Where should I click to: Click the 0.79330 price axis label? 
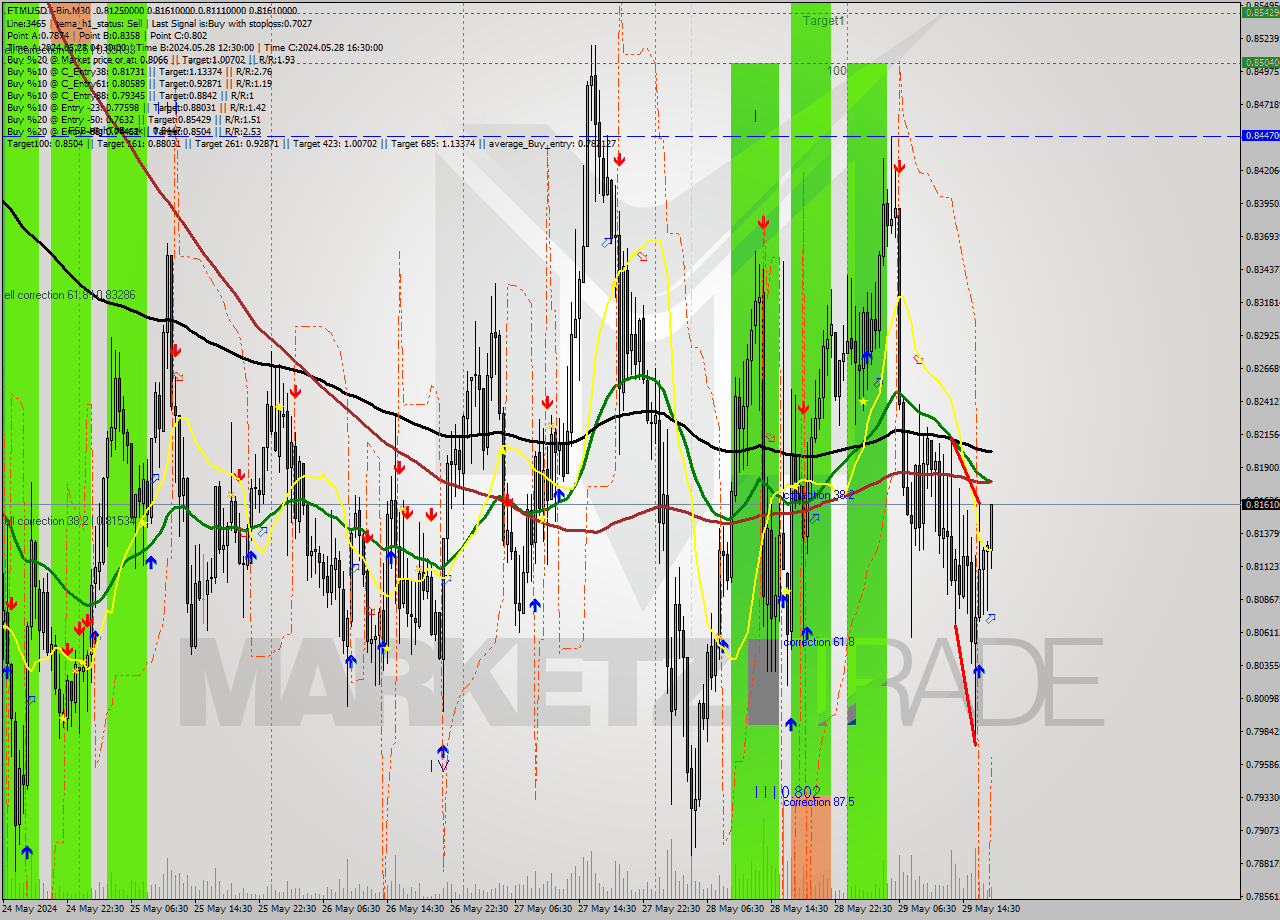click(x=1263, y=797)
